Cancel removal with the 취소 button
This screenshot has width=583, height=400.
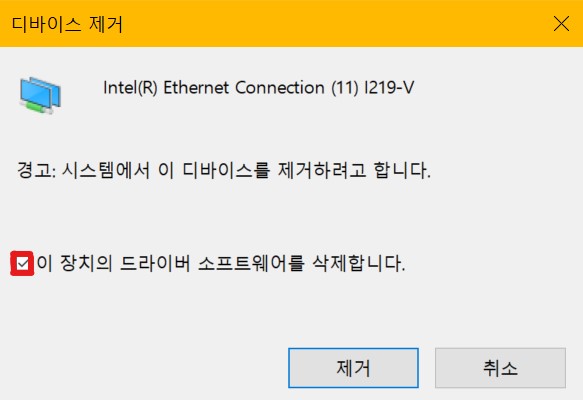(500, 368)
